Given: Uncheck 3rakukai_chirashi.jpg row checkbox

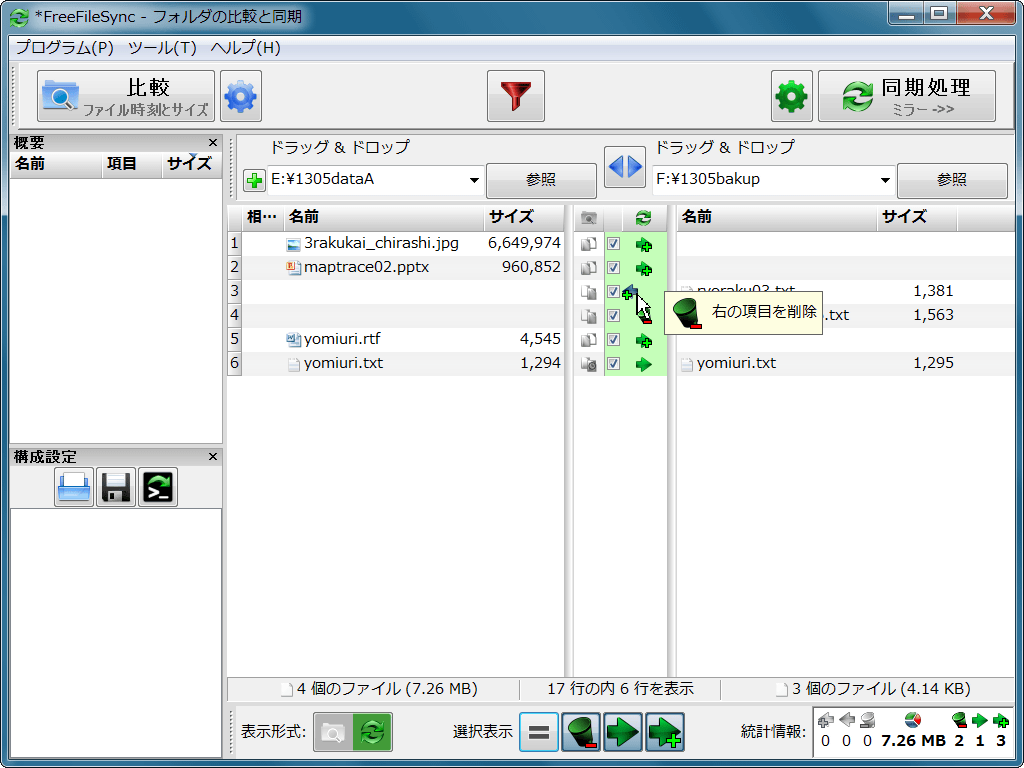Looking at the screenshot, I should pyautogui.click(x=613, y=244).
